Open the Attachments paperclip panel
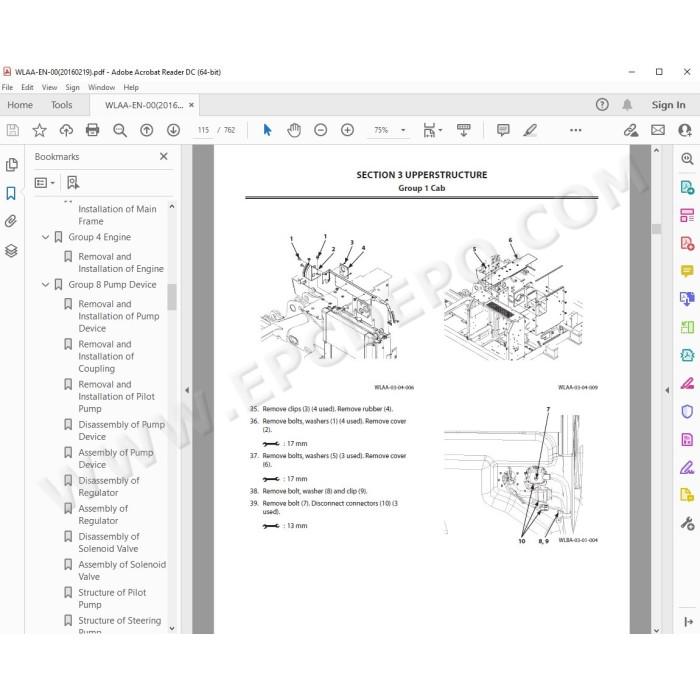This screenshot has width=700, height=700. (x=11, y=221)
